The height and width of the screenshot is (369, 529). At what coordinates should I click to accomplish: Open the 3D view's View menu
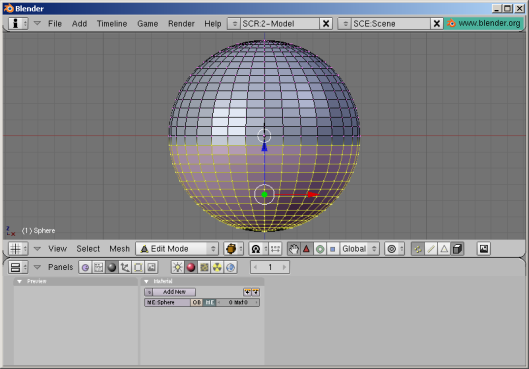57,249
